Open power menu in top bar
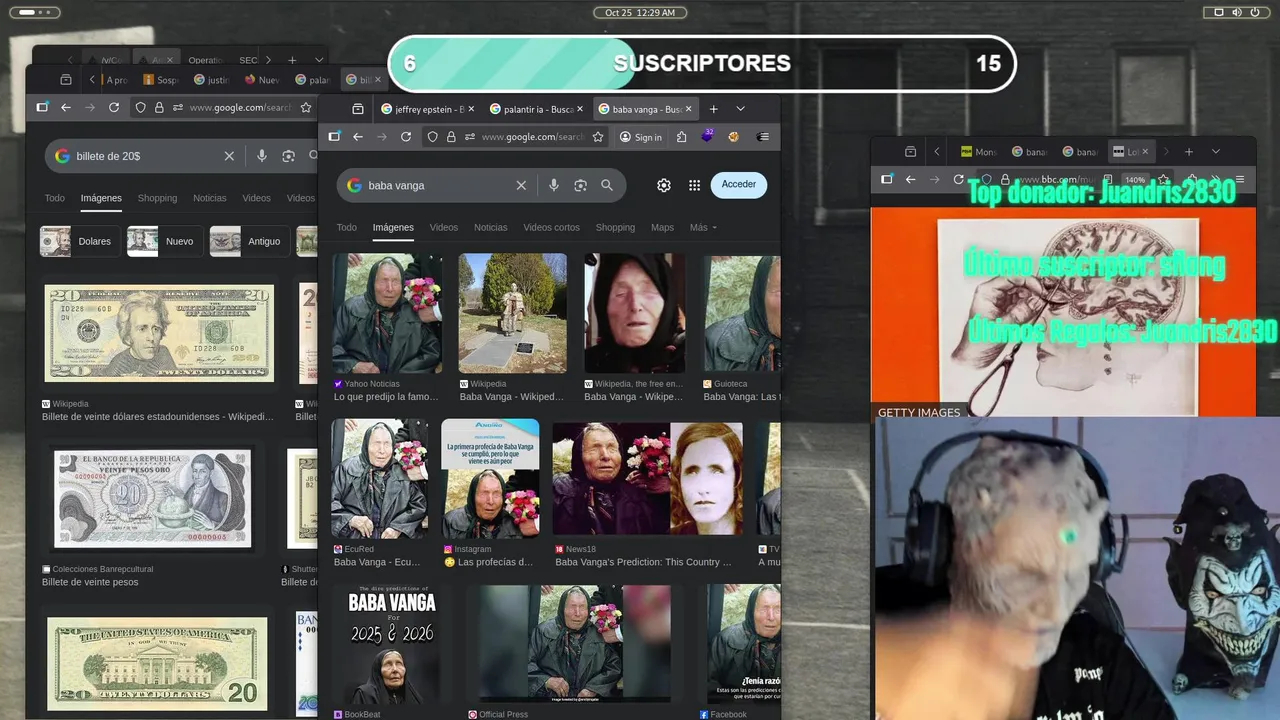The width and height of the screenshot is (1280, 720). tap(1255, 12)
